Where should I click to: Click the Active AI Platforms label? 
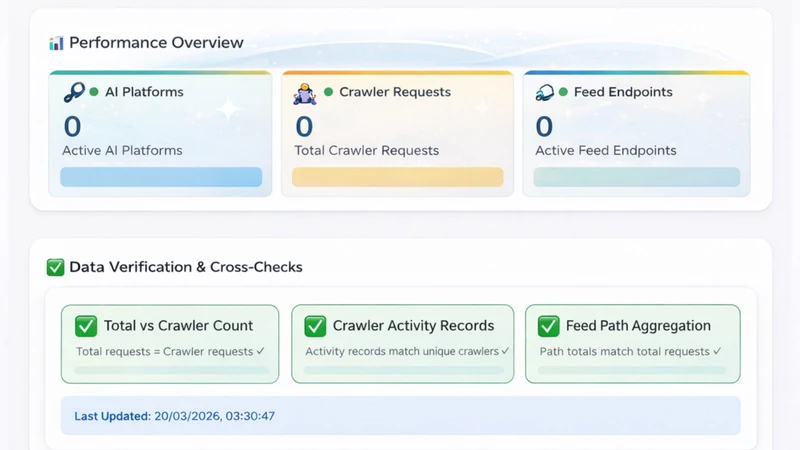click(122, 151)
